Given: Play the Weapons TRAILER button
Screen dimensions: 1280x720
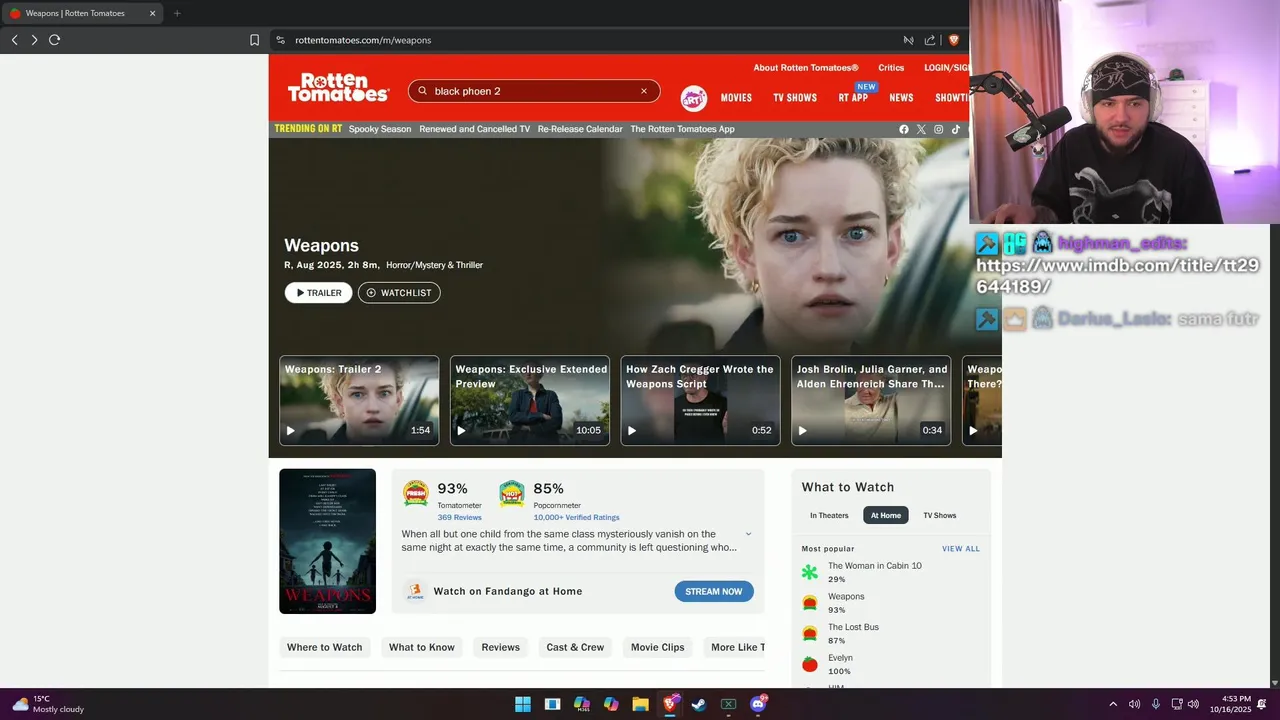Looking at the screenshot, I should (x=318, y=293).
